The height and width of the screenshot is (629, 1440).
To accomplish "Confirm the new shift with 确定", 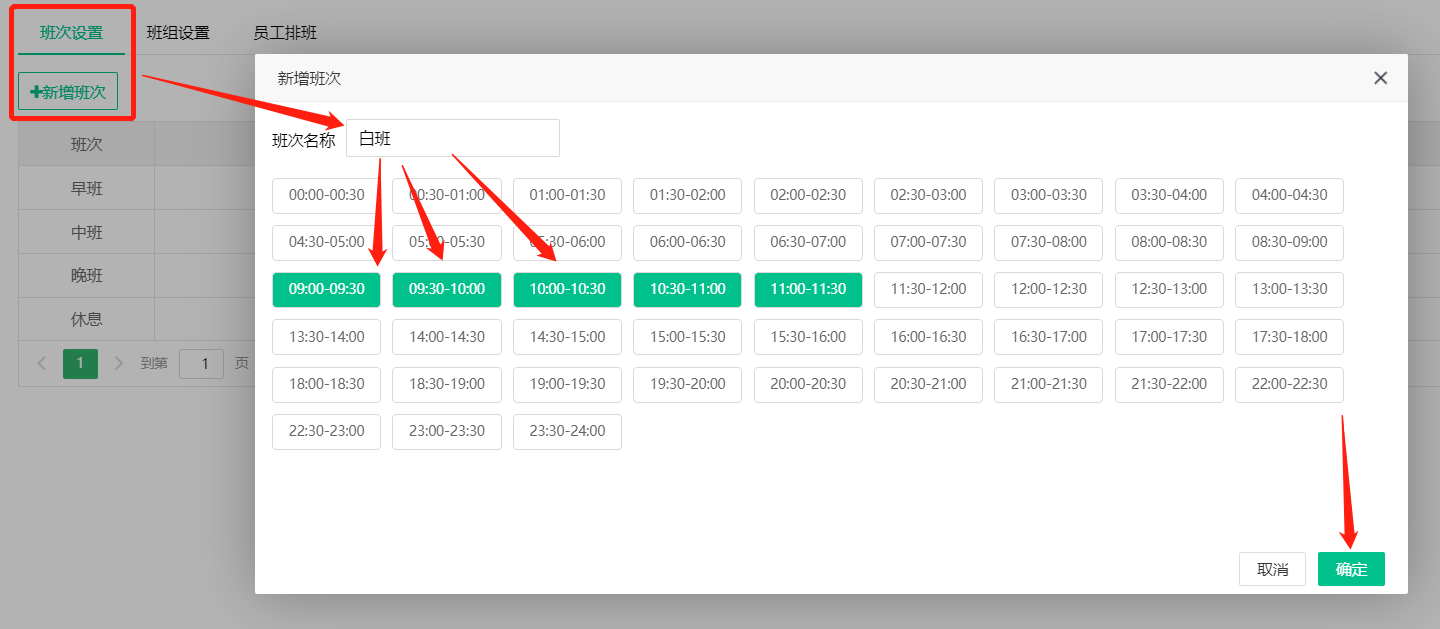I will 1351,569.
